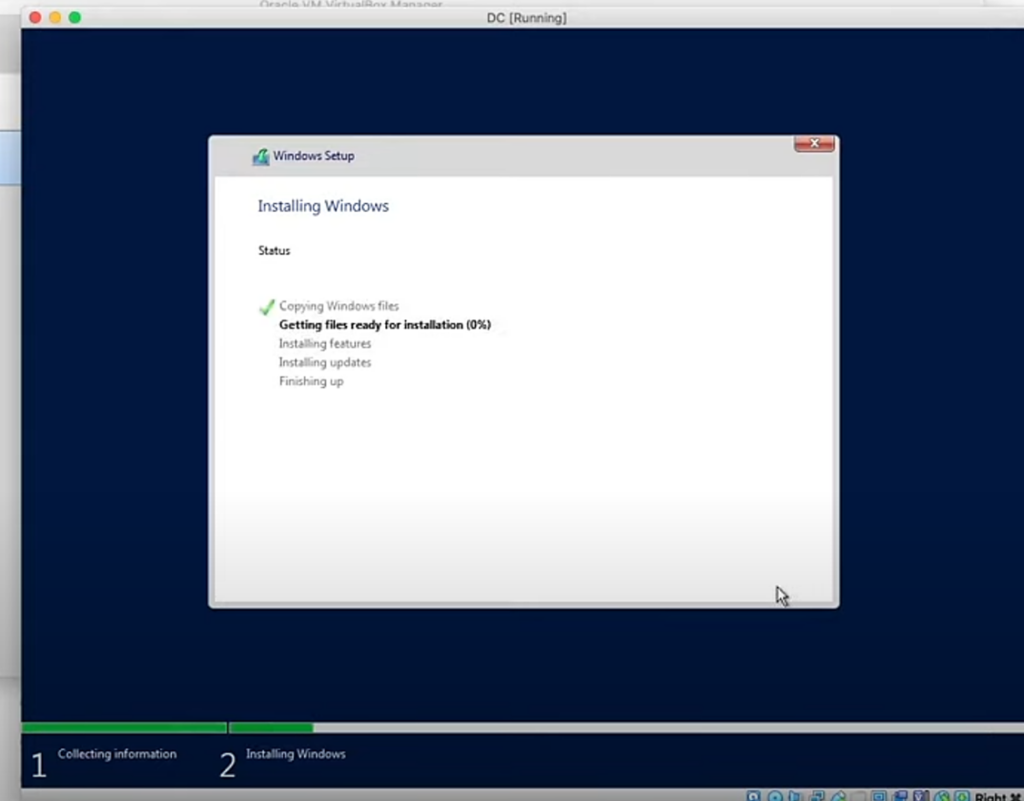Click the Collecting information progress bar
This screenshot has height=801, width=1024.
[124, 728]
